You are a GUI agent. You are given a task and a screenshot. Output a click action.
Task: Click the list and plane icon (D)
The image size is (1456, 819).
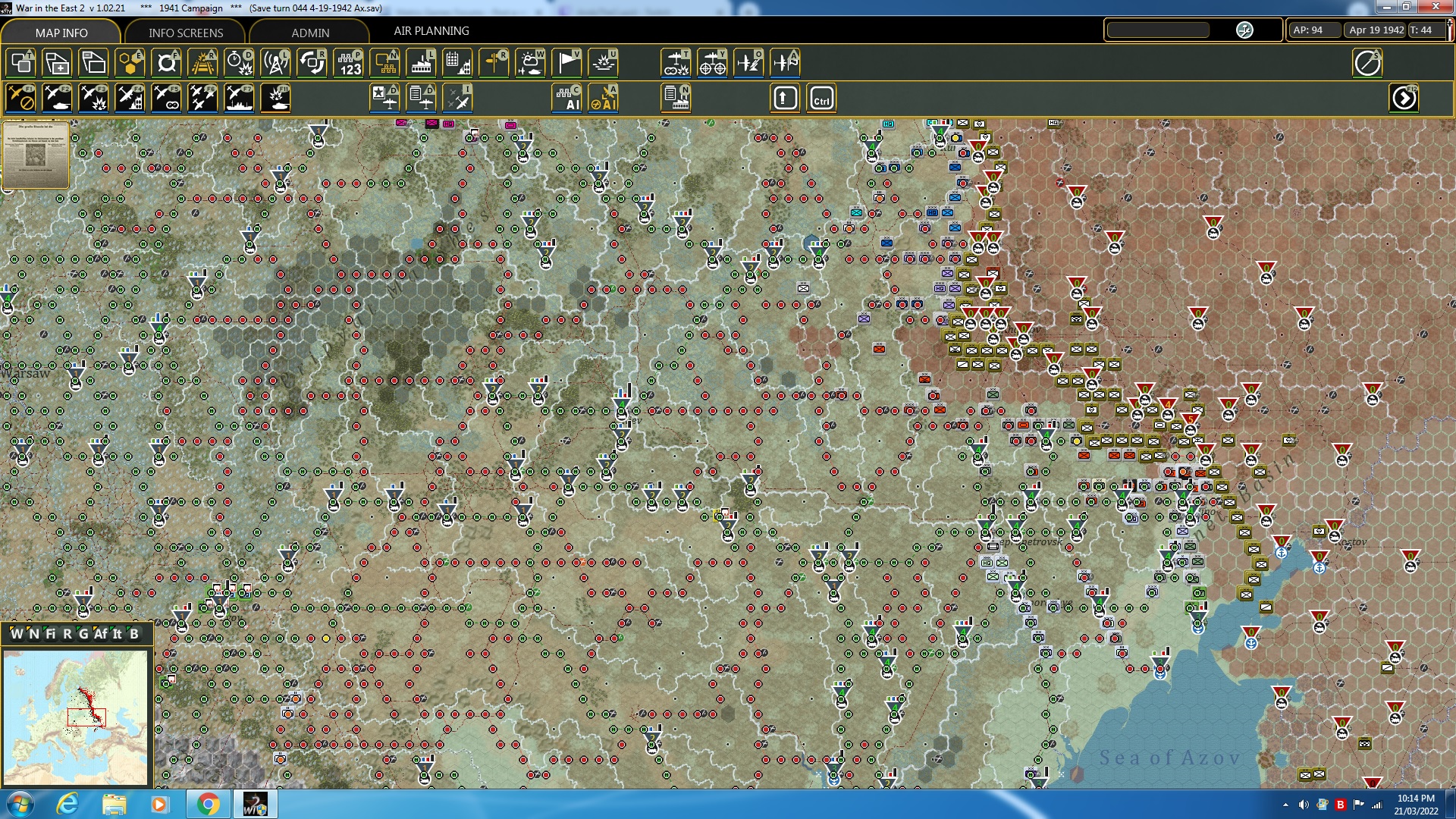(x=422, y=98)
